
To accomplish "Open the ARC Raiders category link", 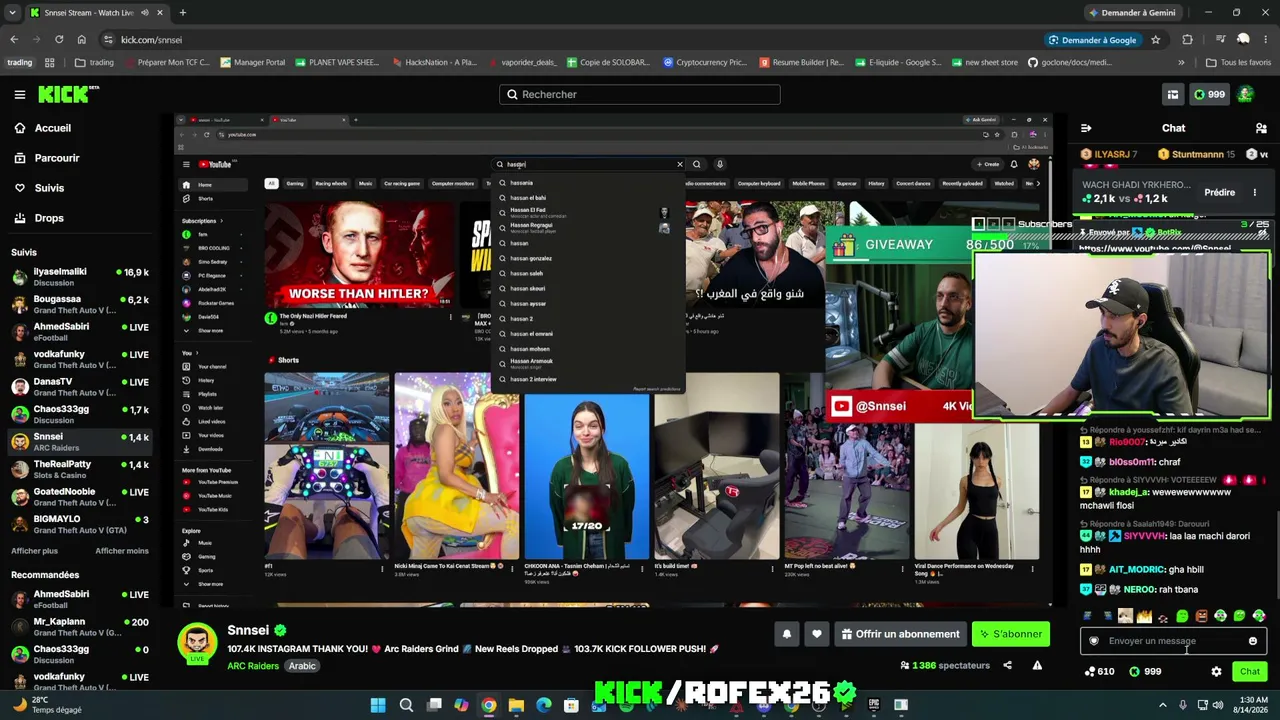I will (x=253, y=666).
